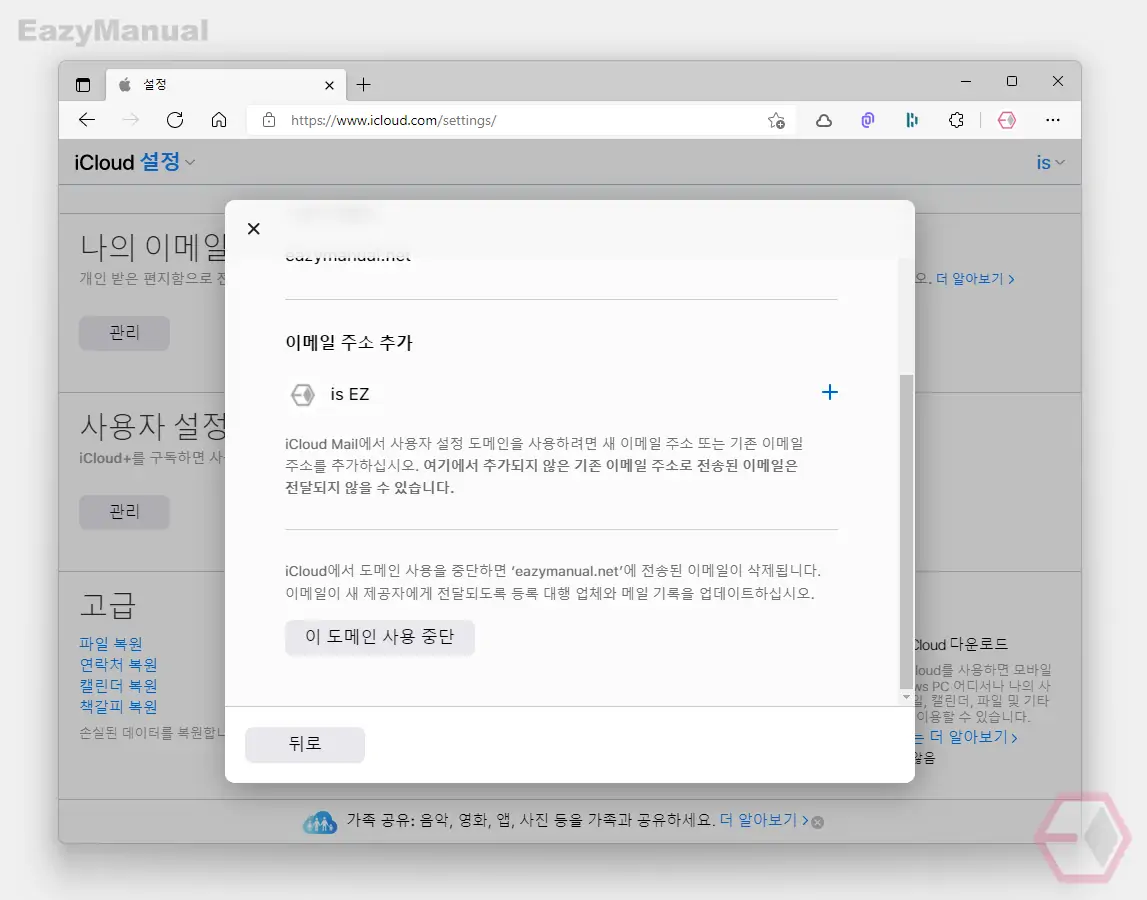Open browser extensions puzzle menu
The width and height of the screenshot is (1147, 900).
click(x=956, y=120)
